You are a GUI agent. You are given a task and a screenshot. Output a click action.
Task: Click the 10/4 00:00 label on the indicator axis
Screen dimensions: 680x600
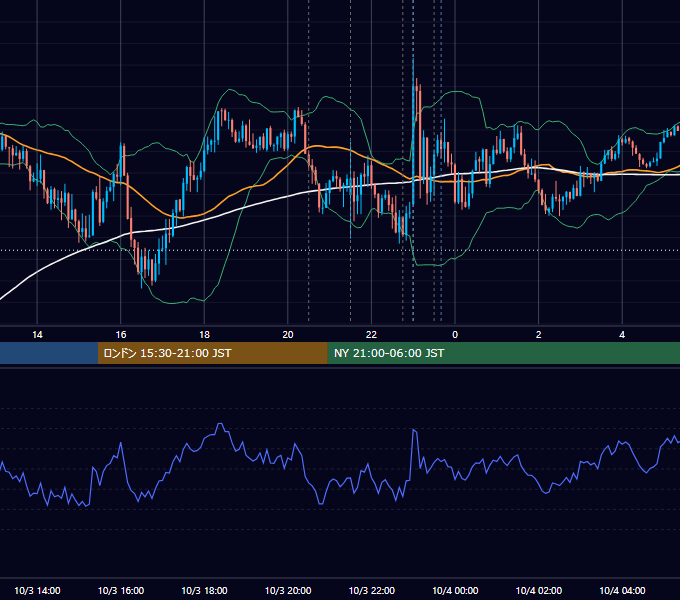coord(455,590)
